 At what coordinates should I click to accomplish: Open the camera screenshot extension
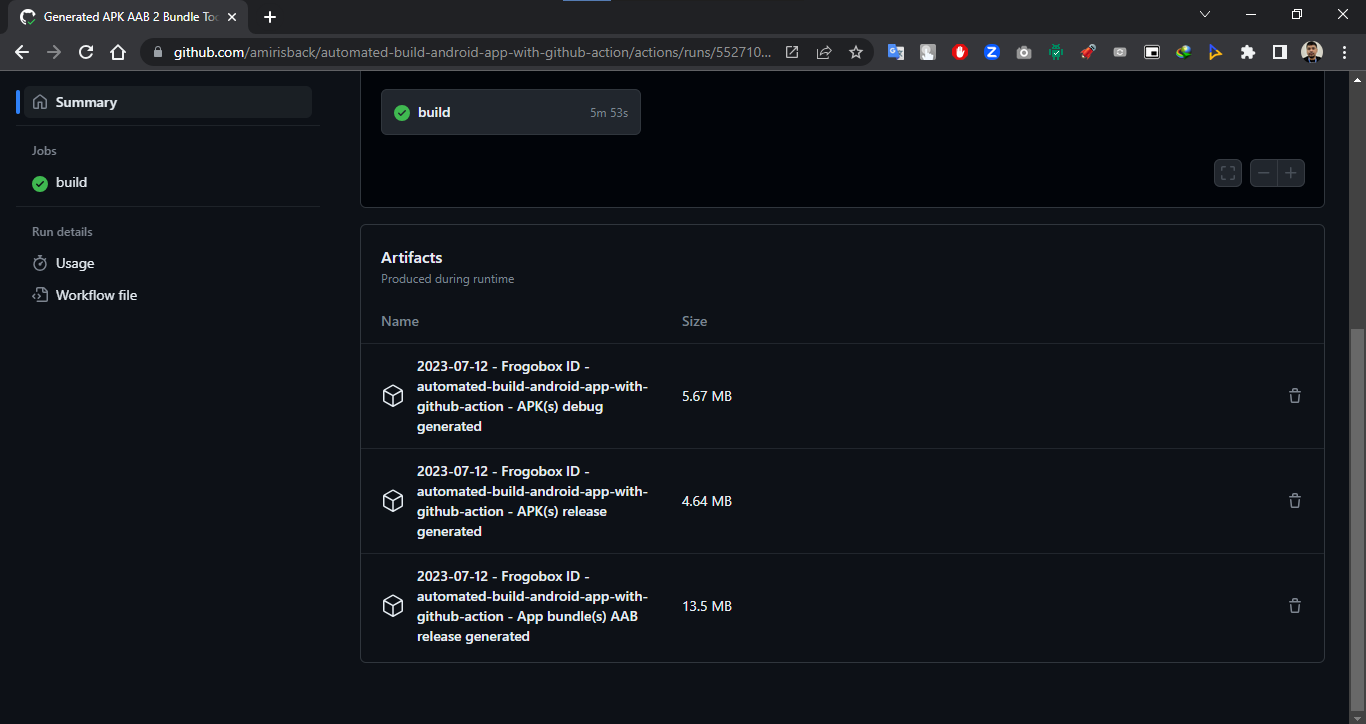tap(1024, 52)
